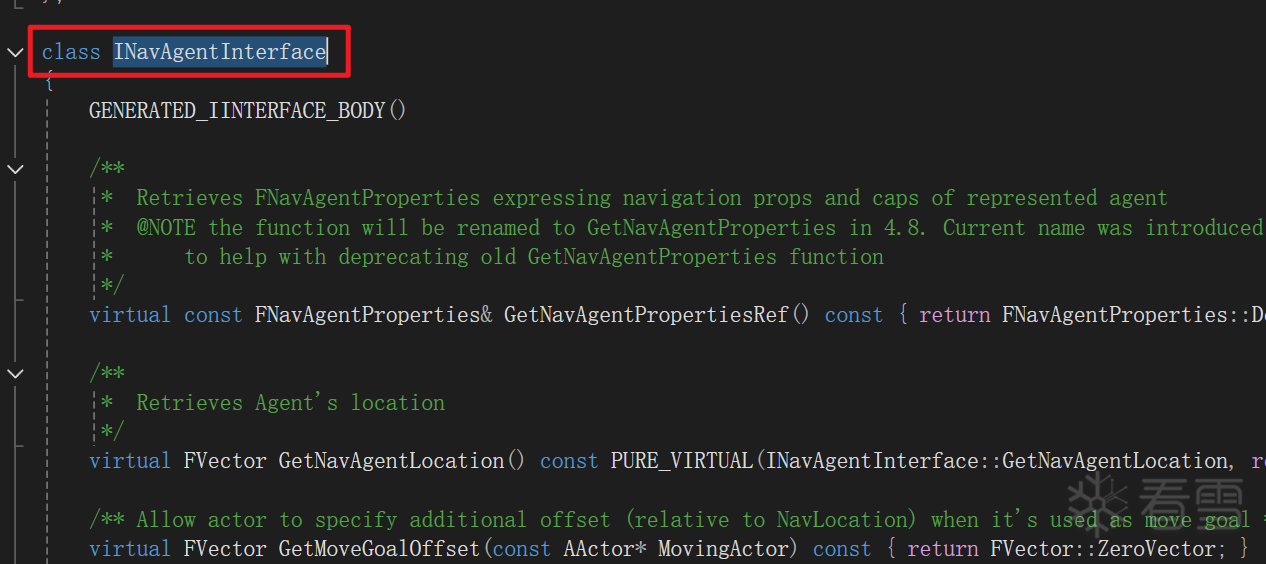
Task: Collapse the "Retrieves Agent's location" comment chevron
Action: coord(15,373)
